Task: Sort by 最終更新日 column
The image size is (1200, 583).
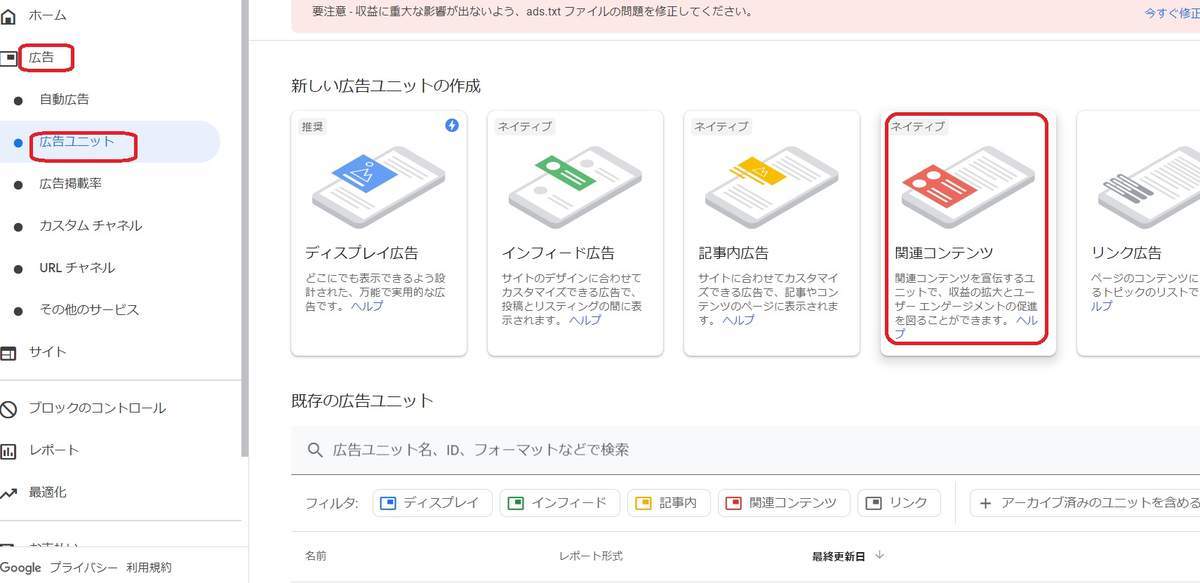Action: point(838,555)
